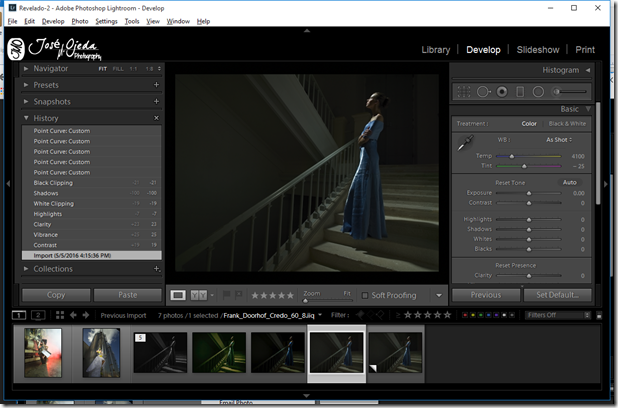Click the José Ojeda identity plate logo

click(x=54, y=49)
